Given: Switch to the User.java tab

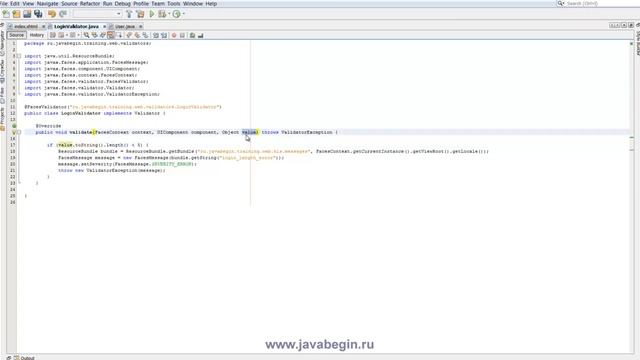Looking at the screenshot, I should click(124, 27).
